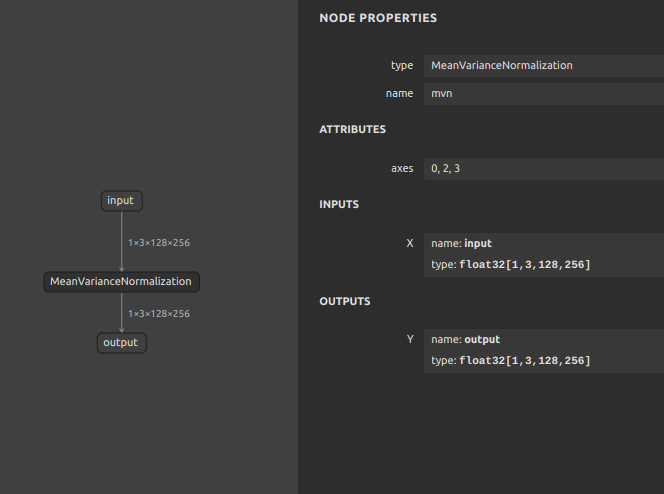Click the NODE PROPERTIES heading
Screen dimensions: 664x494
click(378, 18)
